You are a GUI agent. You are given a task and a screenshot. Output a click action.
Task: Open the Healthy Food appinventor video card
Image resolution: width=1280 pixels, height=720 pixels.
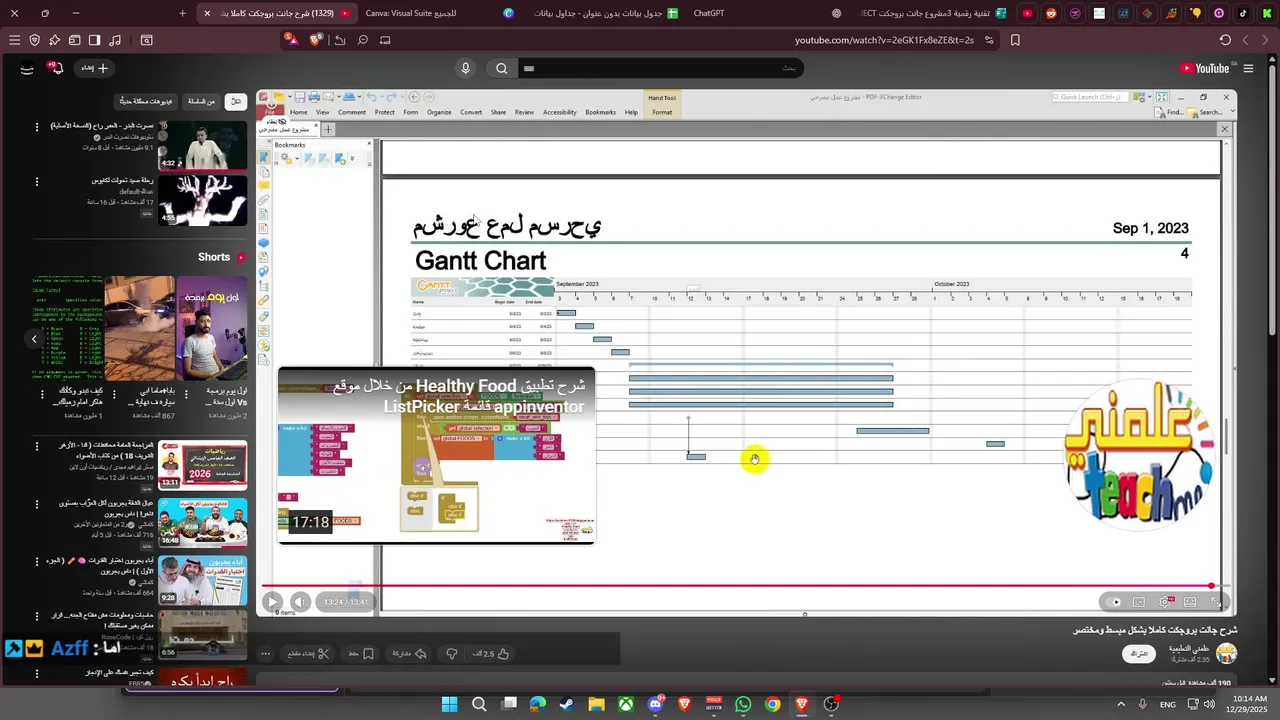coord(436,456)
